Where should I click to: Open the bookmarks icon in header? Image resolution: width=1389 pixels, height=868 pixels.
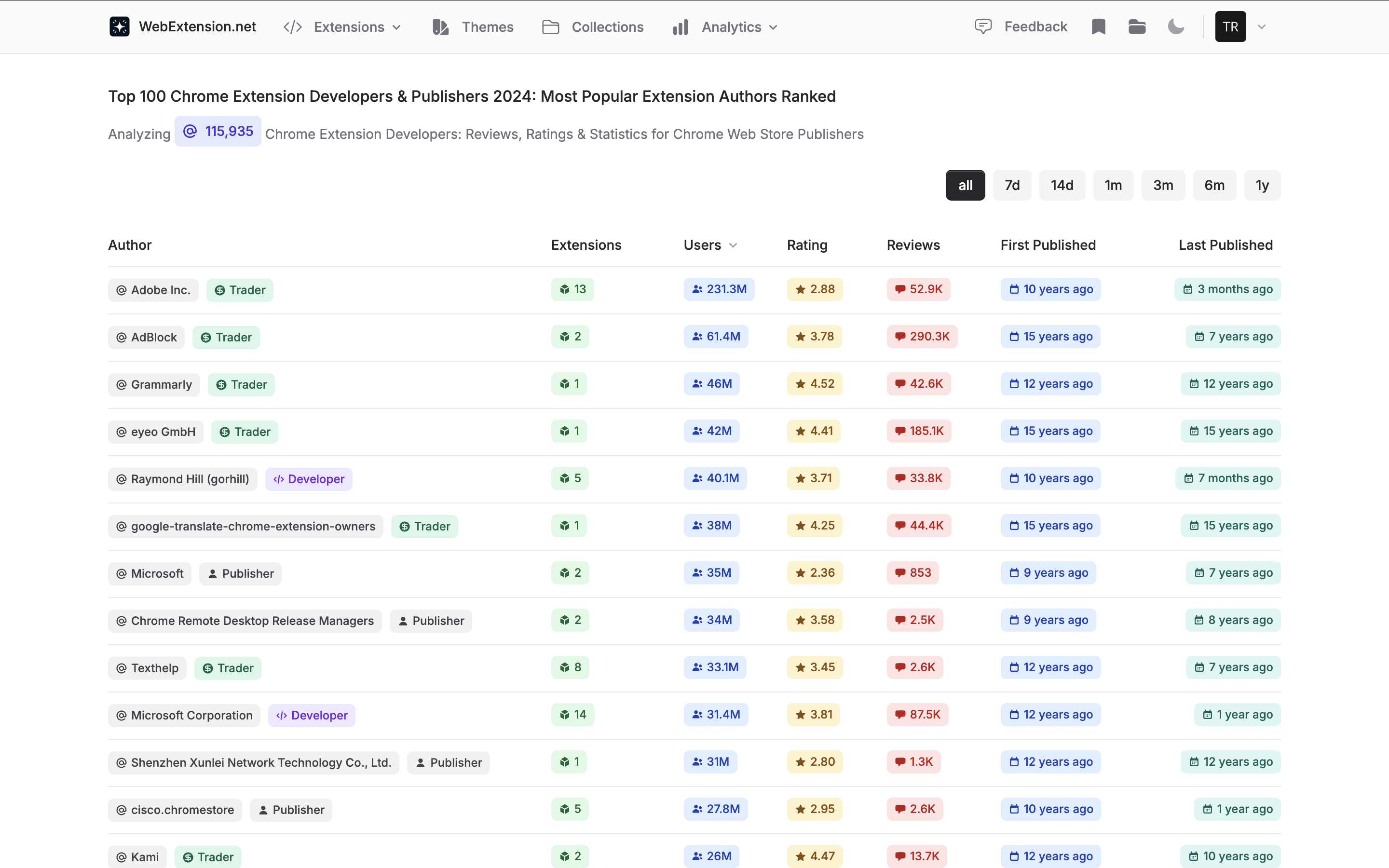1099,27
